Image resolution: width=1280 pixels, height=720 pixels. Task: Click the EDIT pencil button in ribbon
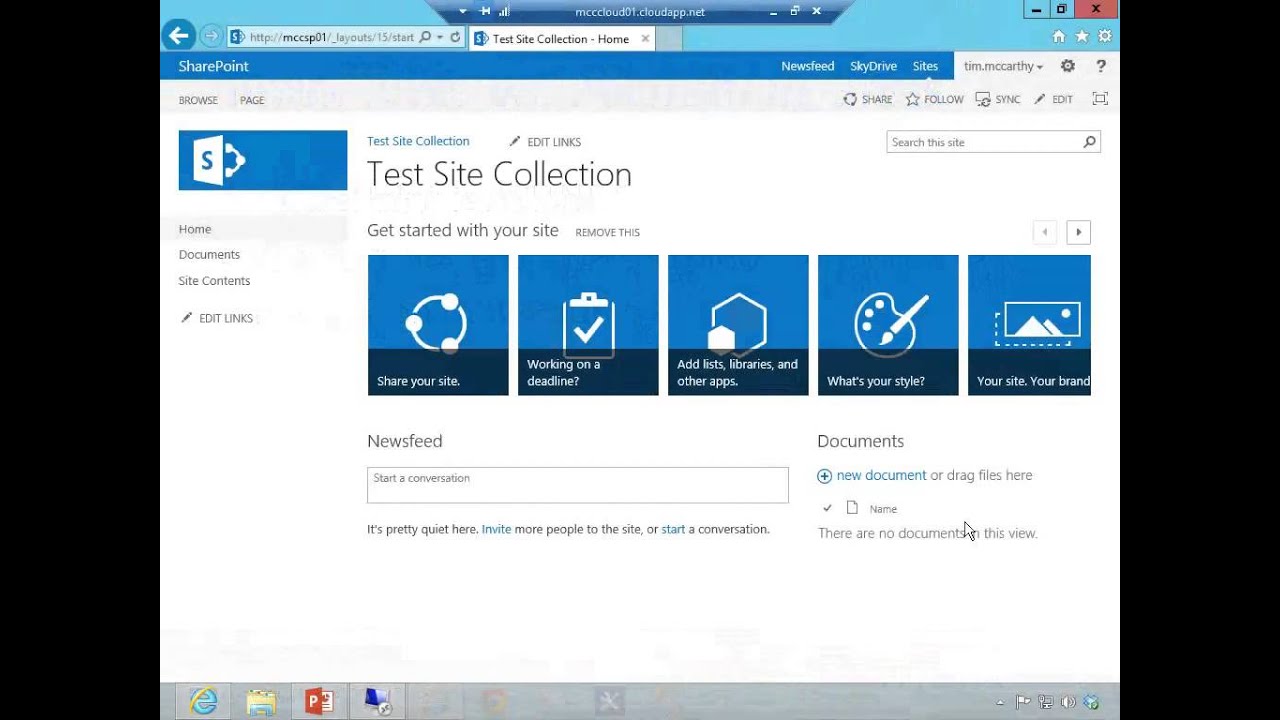click(x=1053, y=99)
